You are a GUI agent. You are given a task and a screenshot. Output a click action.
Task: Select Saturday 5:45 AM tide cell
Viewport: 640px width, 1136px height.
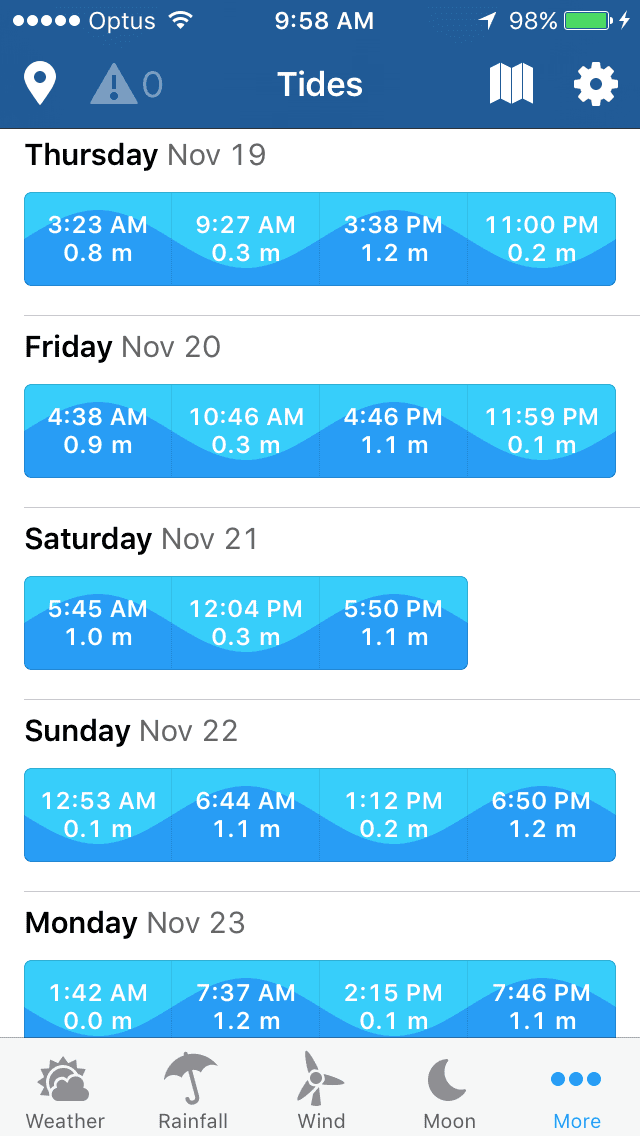point(98,623)
